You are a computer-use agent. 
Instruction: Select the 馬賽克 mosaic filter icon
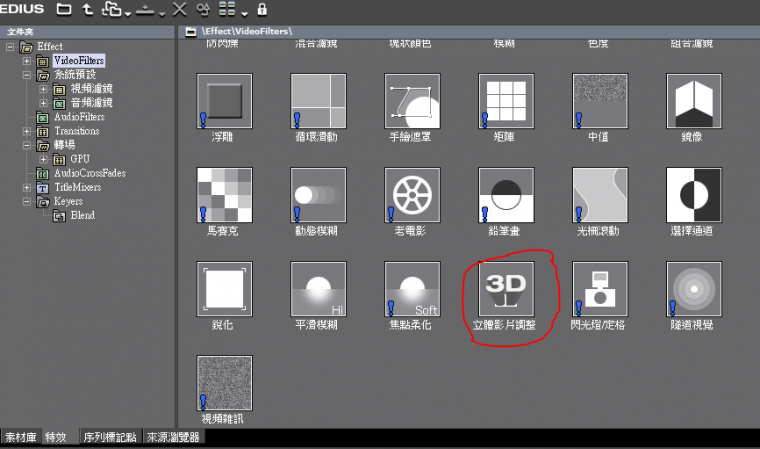tap(224, 195)
